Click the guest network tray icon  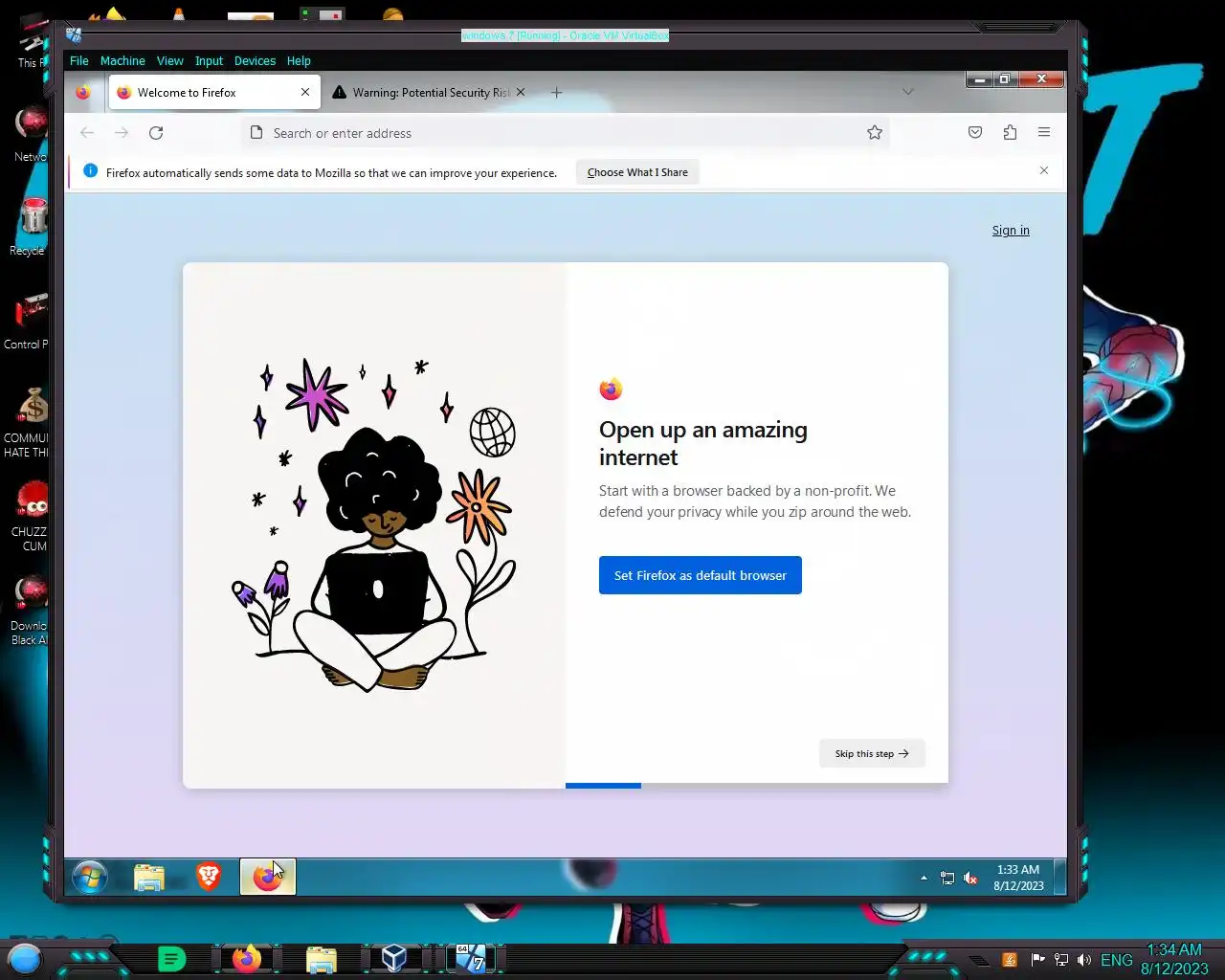947,878
